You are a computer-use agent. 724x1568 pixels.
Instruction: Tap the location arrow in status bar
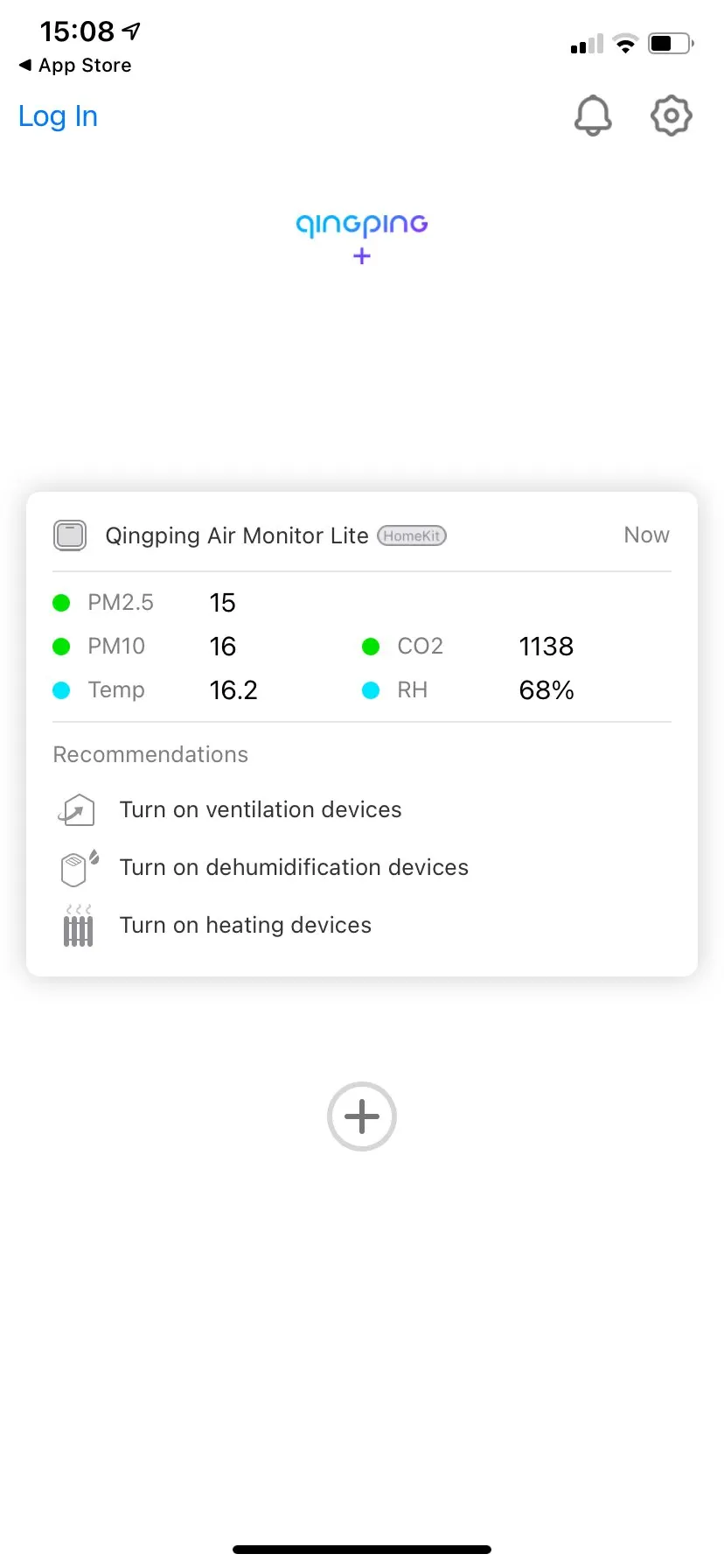pyautogui.click(x=131, y=31)
